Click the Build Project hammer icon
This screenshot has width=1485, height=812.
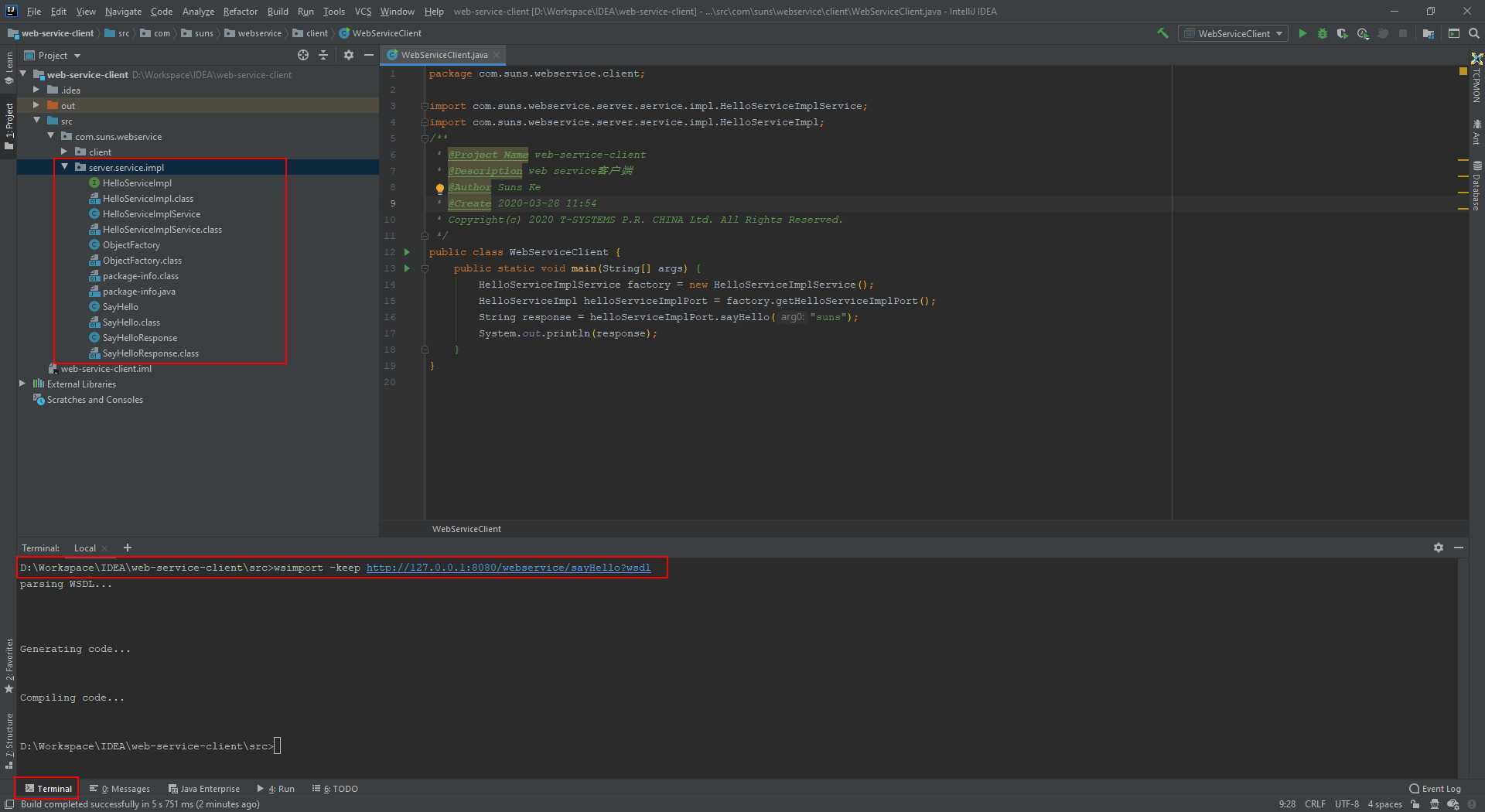tap(1162, 33)
